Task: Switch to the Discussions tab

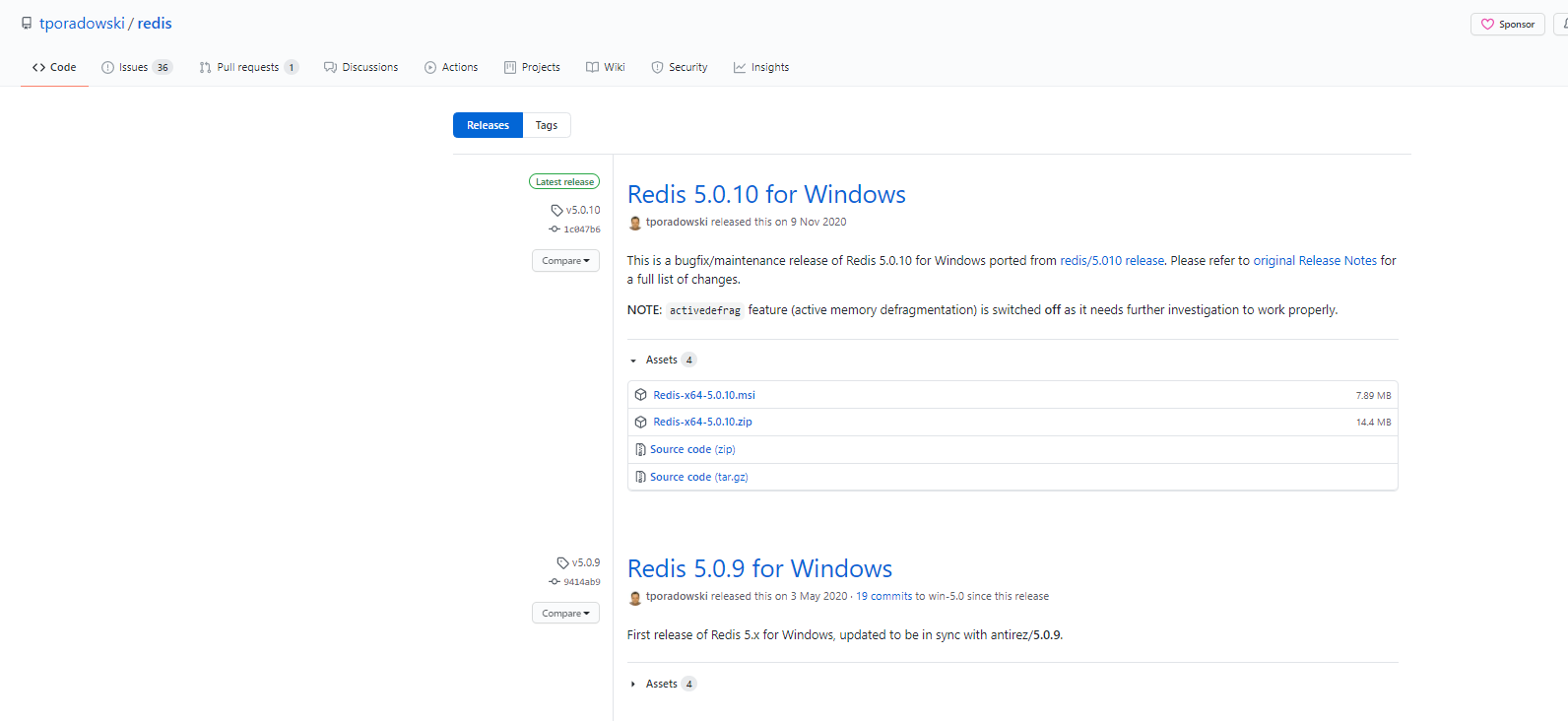Action: [361, 67]
